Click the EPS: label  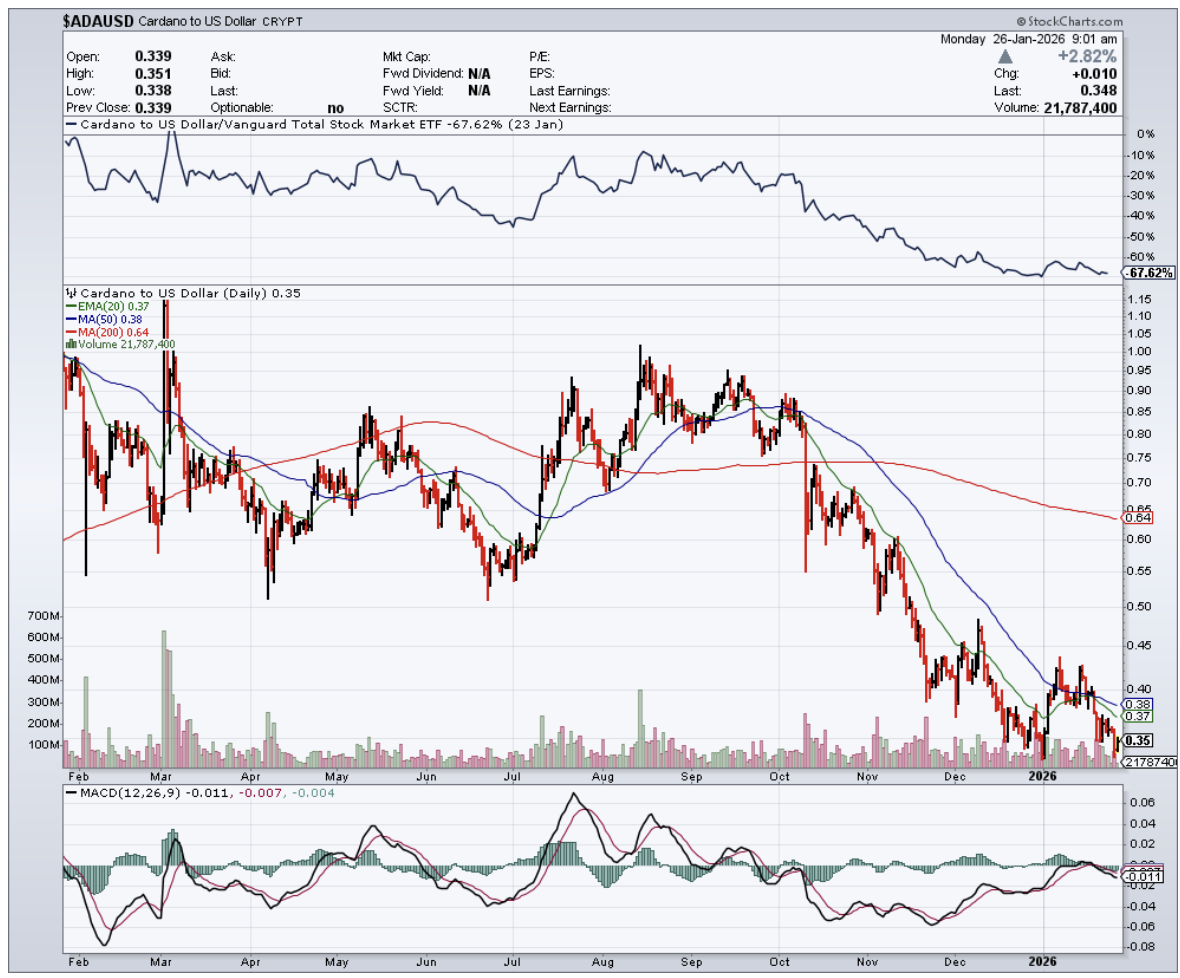(542, 74)
